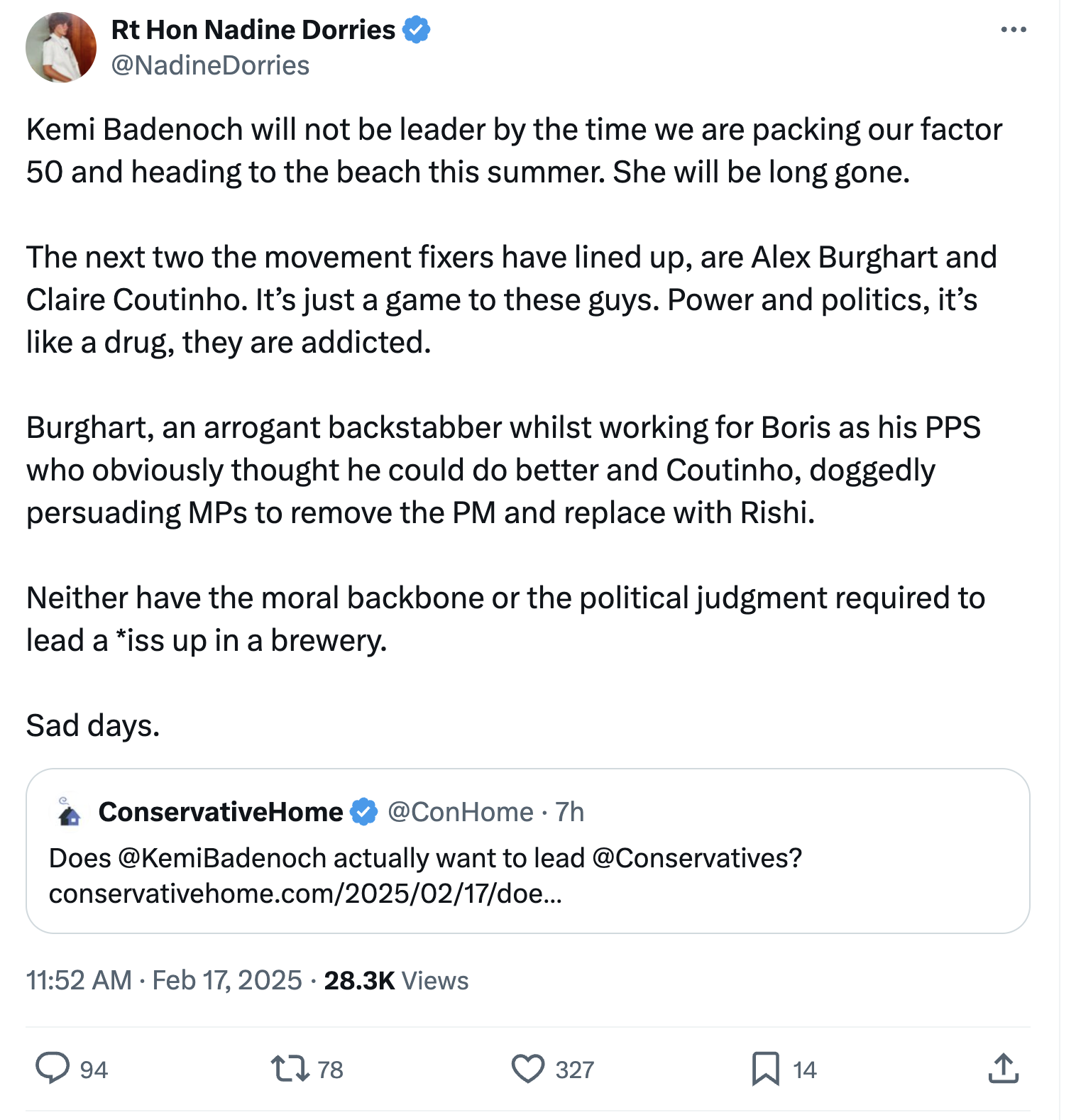Open the @ConHome handle

pyautogui.click(x=460, y=812)
